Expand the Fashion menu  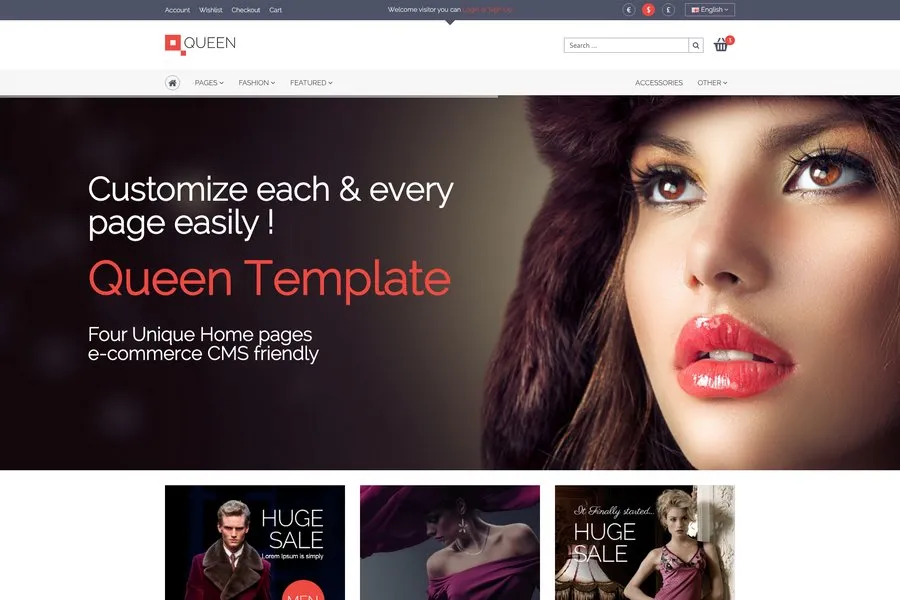[x=257, y=83]
